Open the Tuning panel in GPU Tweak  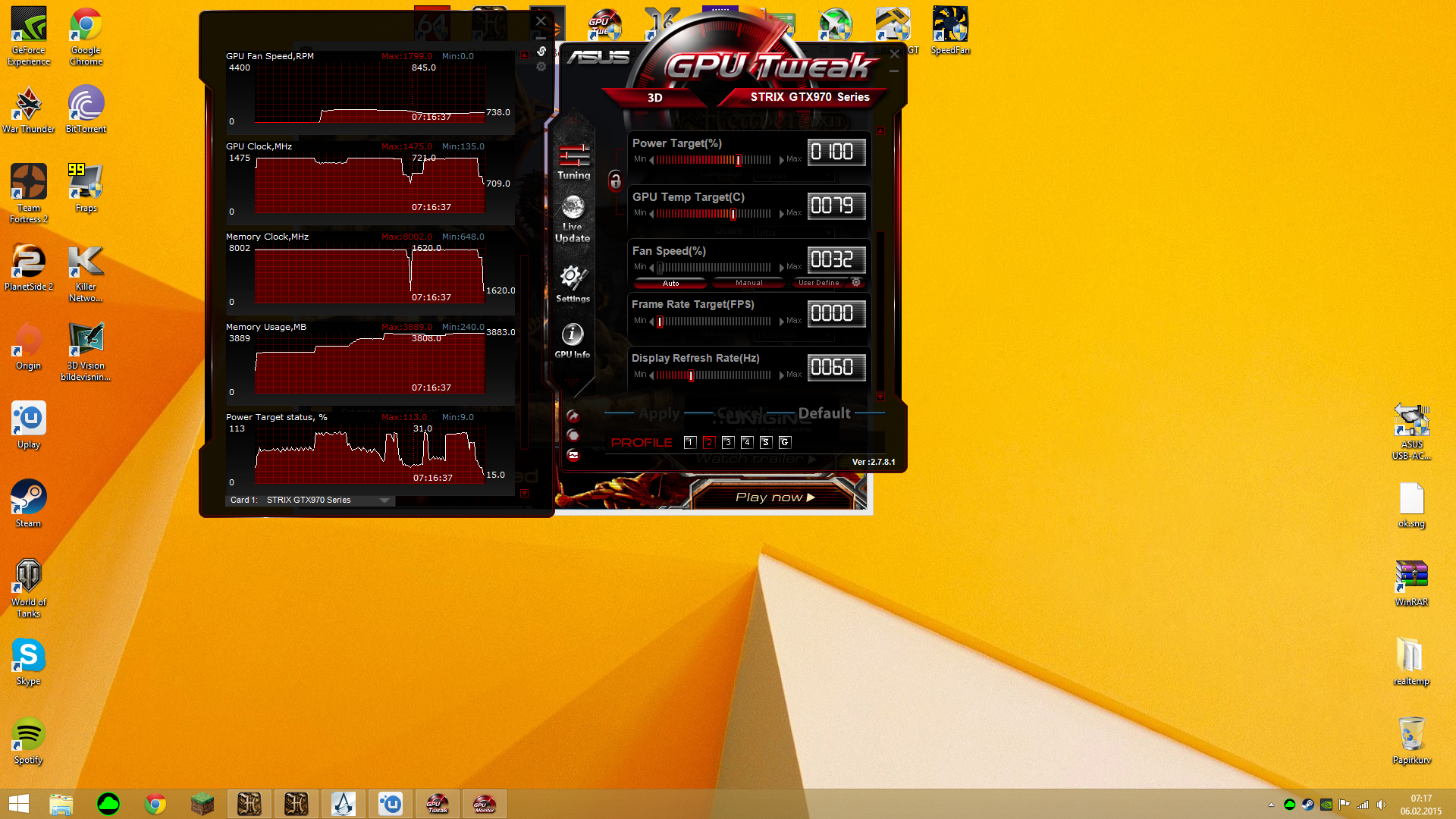[x=574, y=162]
